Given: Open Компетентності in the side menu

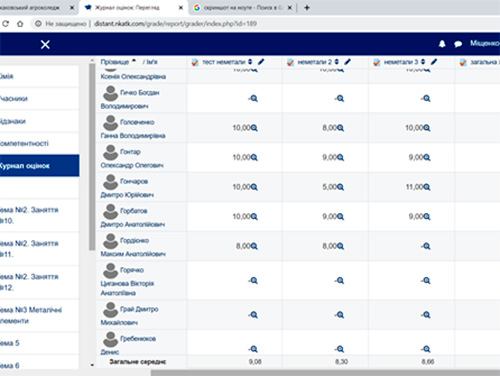Looking at the screenshot, I should pos(39,143).
